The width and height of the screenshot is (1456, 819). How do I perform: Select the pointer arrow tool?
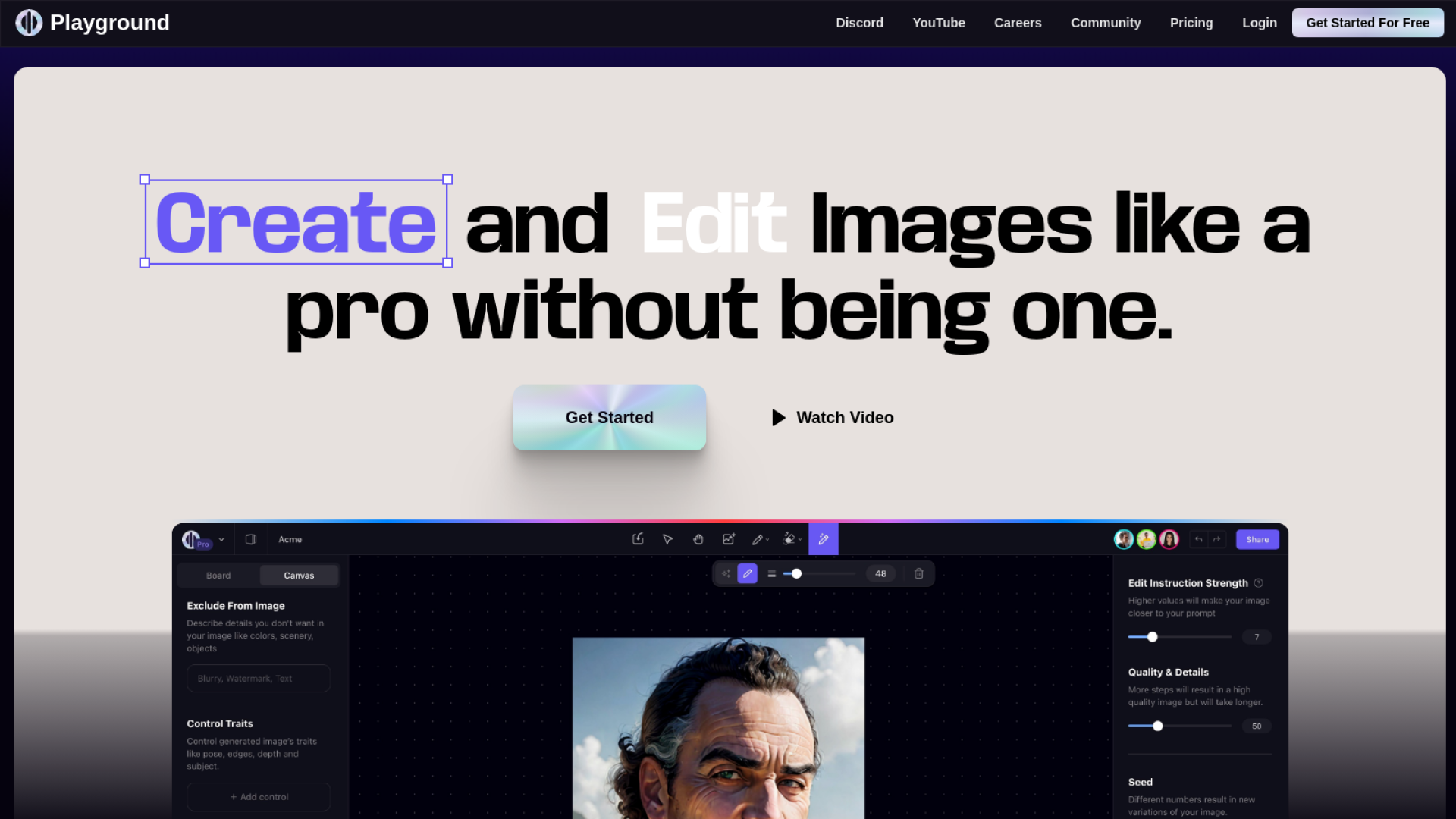667,539
